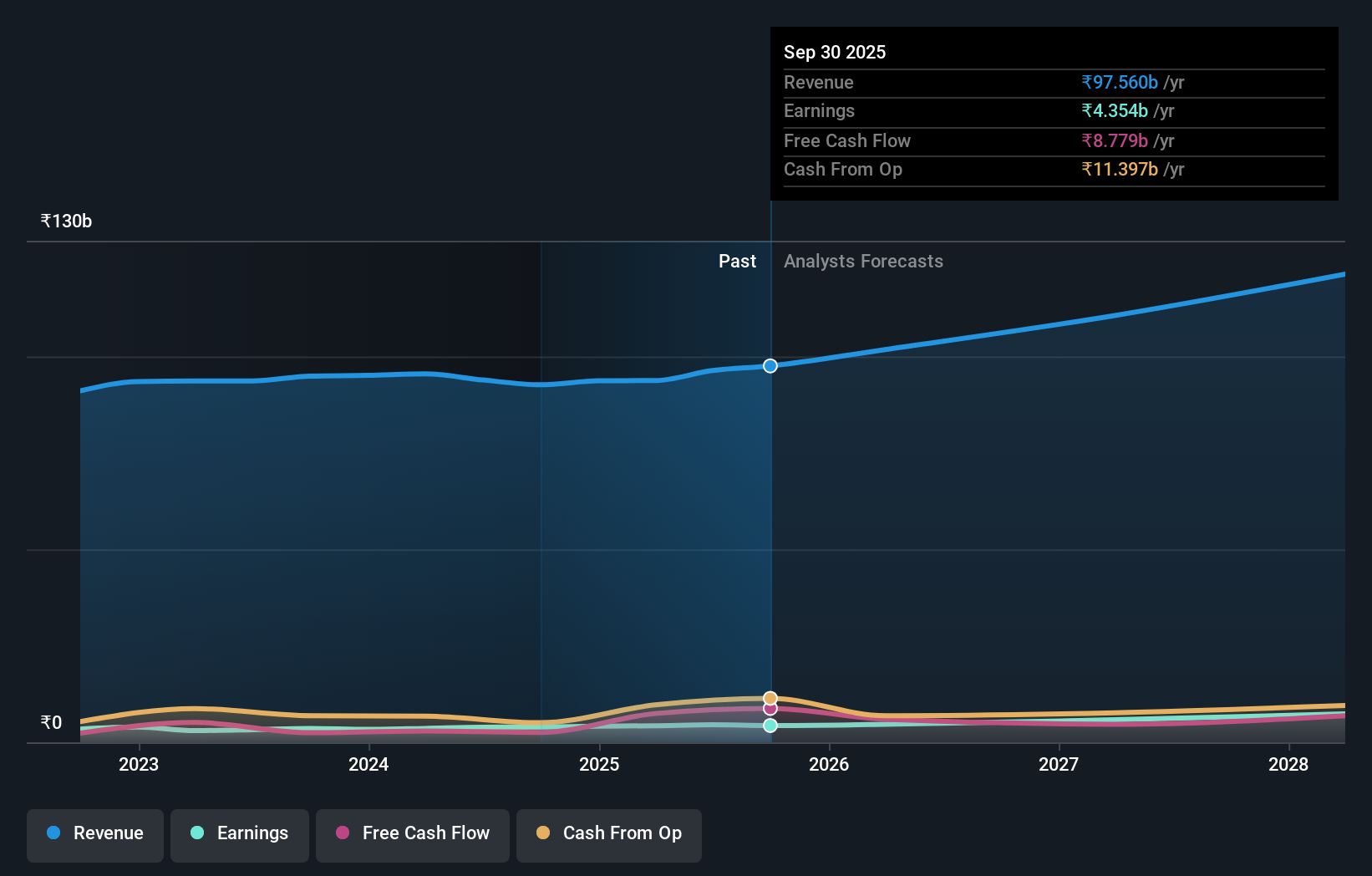Image resolution: width=1372 pixels, height=876 pixels.
Task: Select the teal Earnings marker on the divider line
Action: point(770,726)
